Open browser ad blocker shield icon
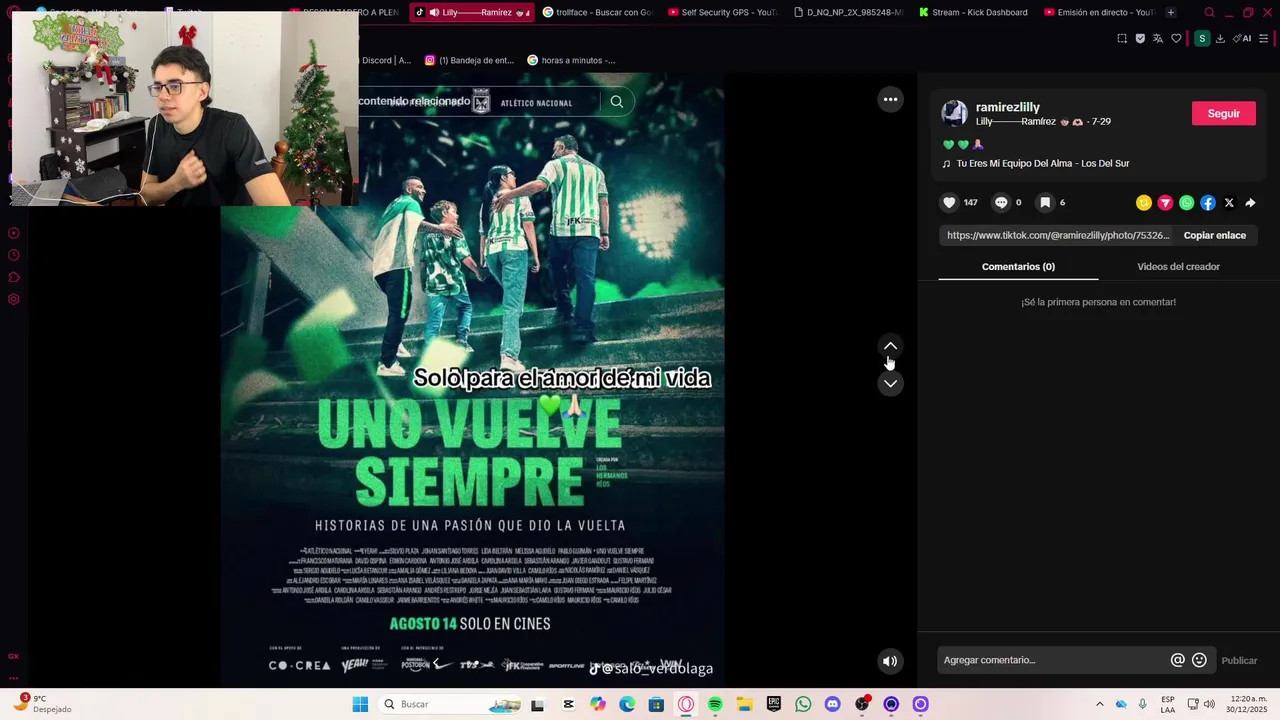Screen dimensions: 1280x720 [x=1140, y=38]
